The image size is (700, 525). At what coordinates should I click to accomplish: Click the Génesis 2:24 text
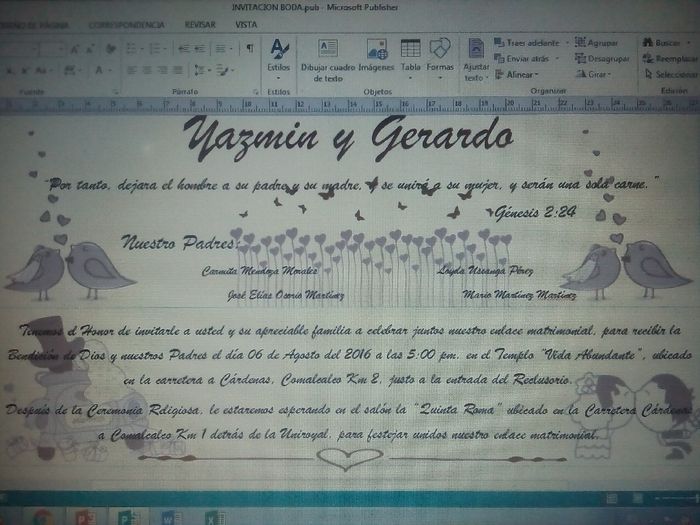click(x=535, y=212)
